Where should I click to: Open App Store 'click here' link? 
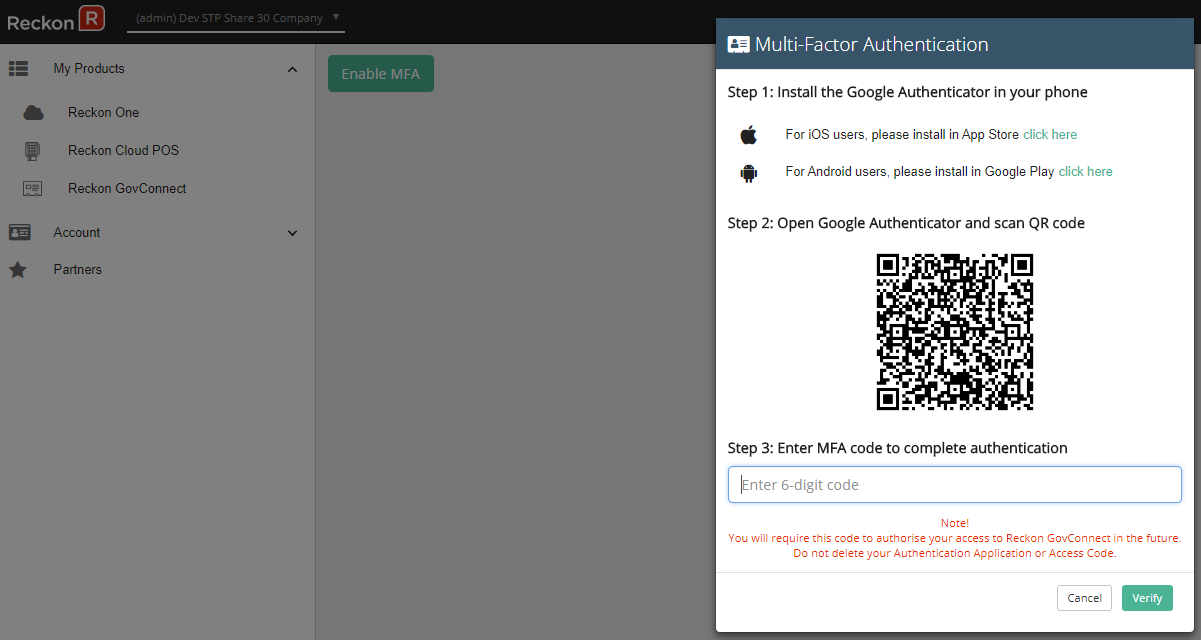pos(1050,134)
